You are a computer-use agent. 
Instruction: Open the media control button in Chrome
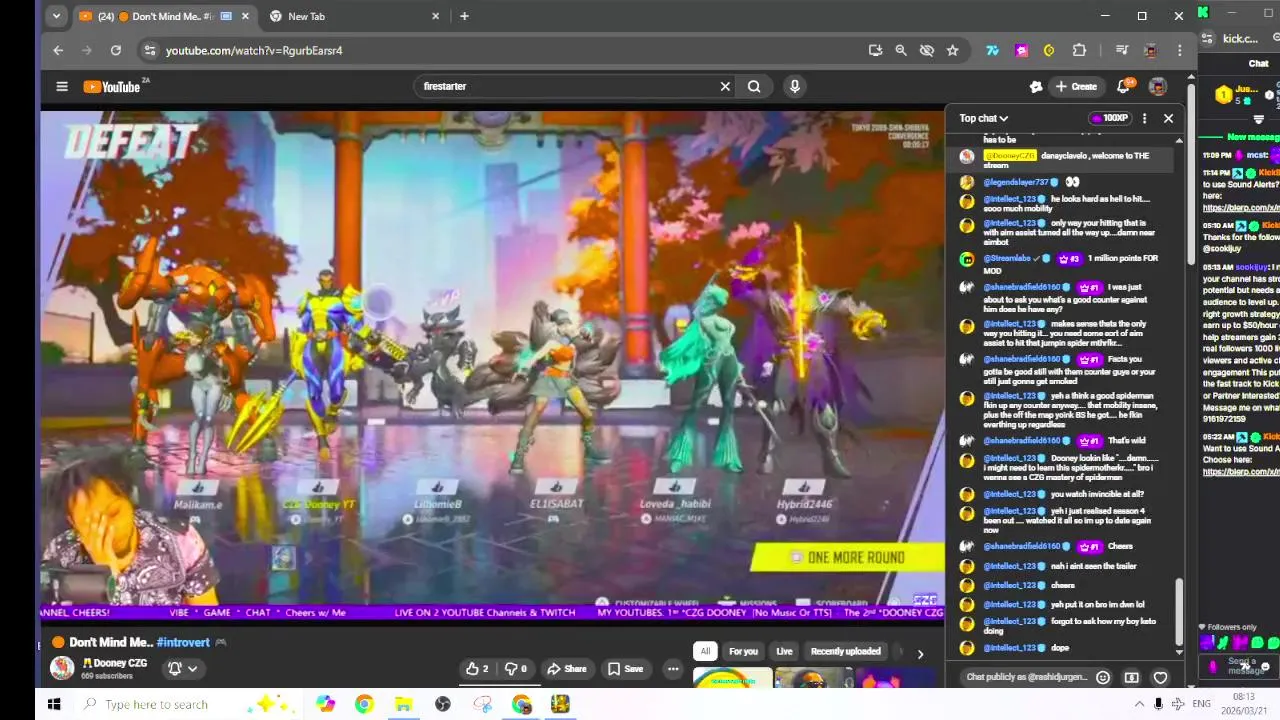[1122, 50]
